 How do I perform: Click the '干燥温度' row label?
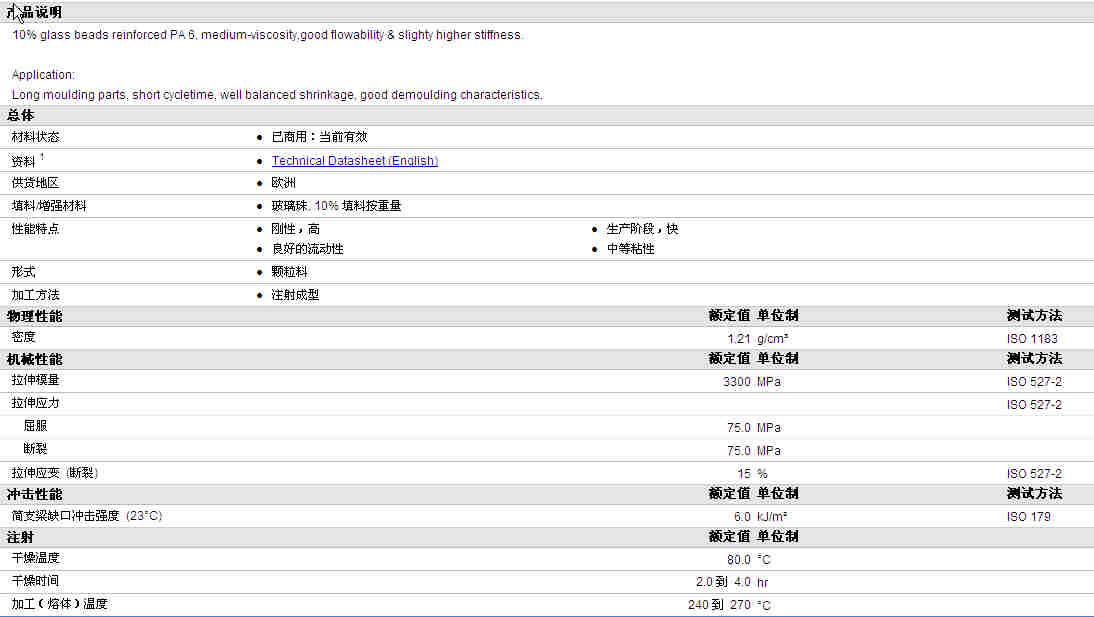[36, 558]
